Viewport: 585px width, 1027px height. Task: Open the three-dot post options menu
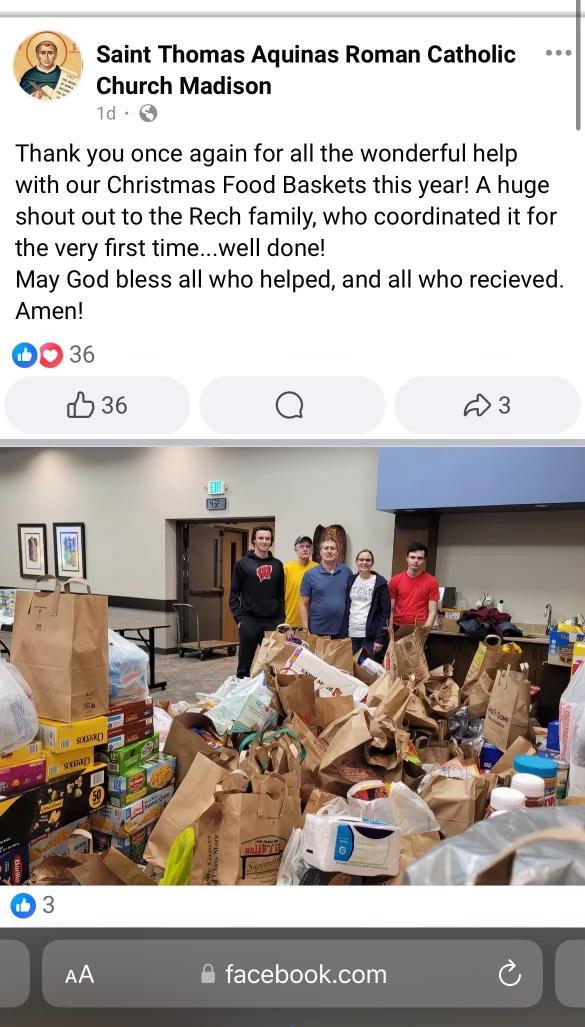pyautogui.click(x=558, y=53)
